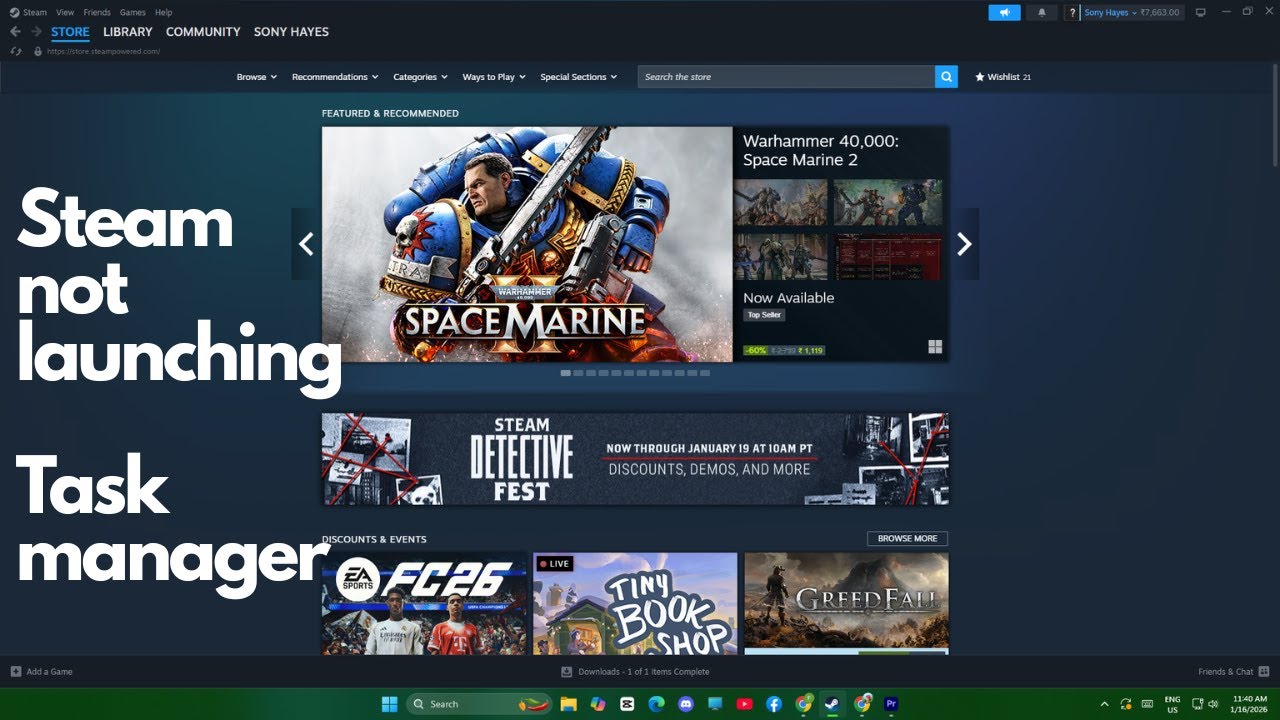Open the Help menu
The height and width of the screenshot is (720, 1280).
point(164,13)
